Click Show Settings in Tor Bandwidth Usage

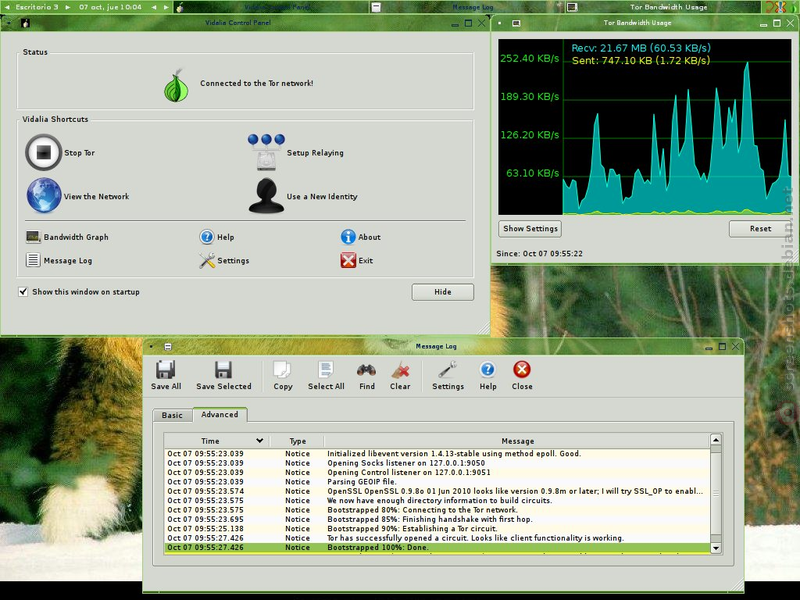click(x=530, y=229)
